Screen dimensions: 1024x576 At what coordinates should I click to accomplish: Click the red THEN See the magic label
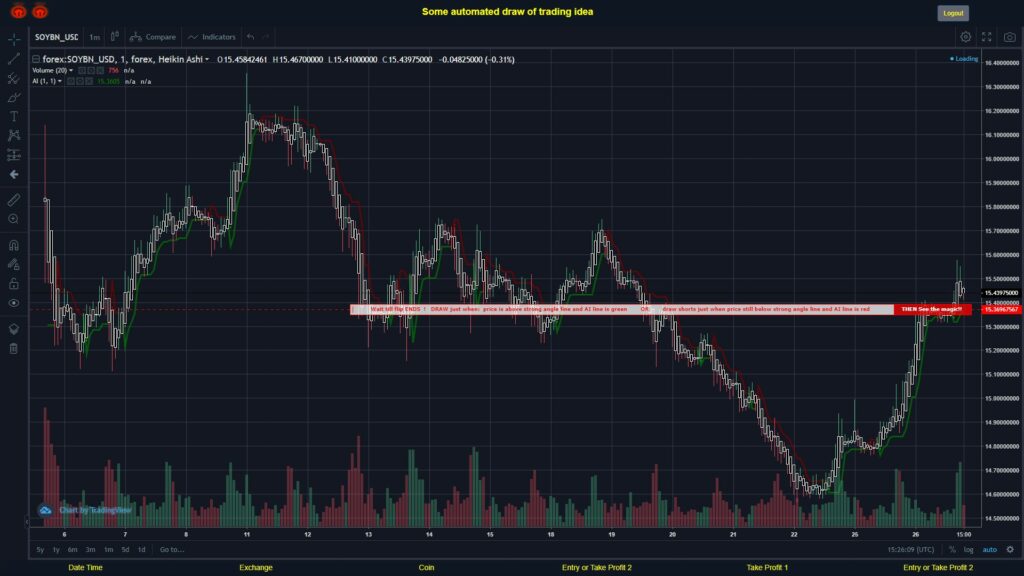(x=932, y=310)
